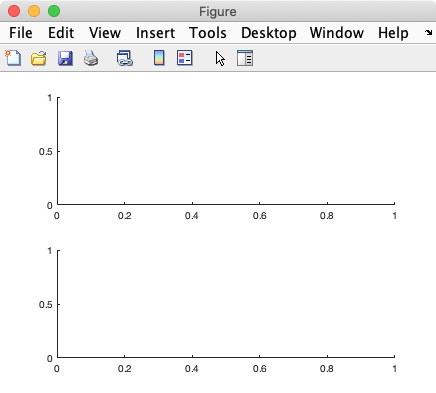The height and width of the screenshot is (393, 436).
Task: Click the New Figure toolbar icon
Action: (x=13, y=58)
